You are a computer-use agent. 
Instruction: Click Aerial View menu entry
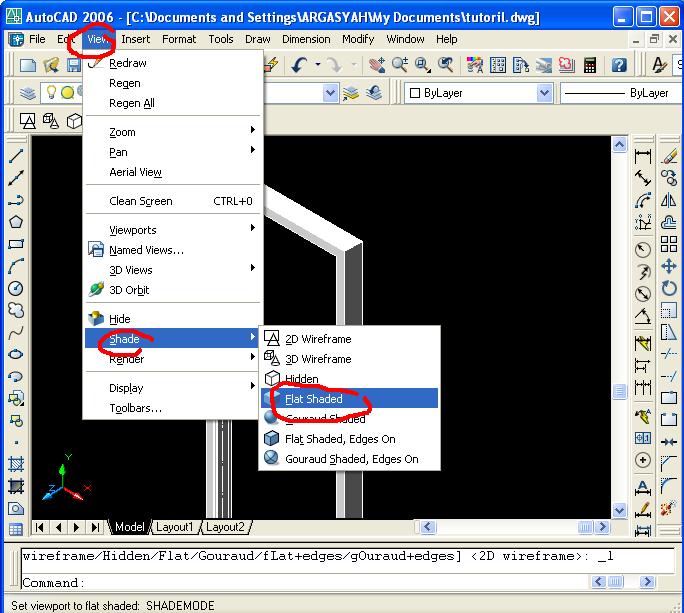tap(173, 172)
